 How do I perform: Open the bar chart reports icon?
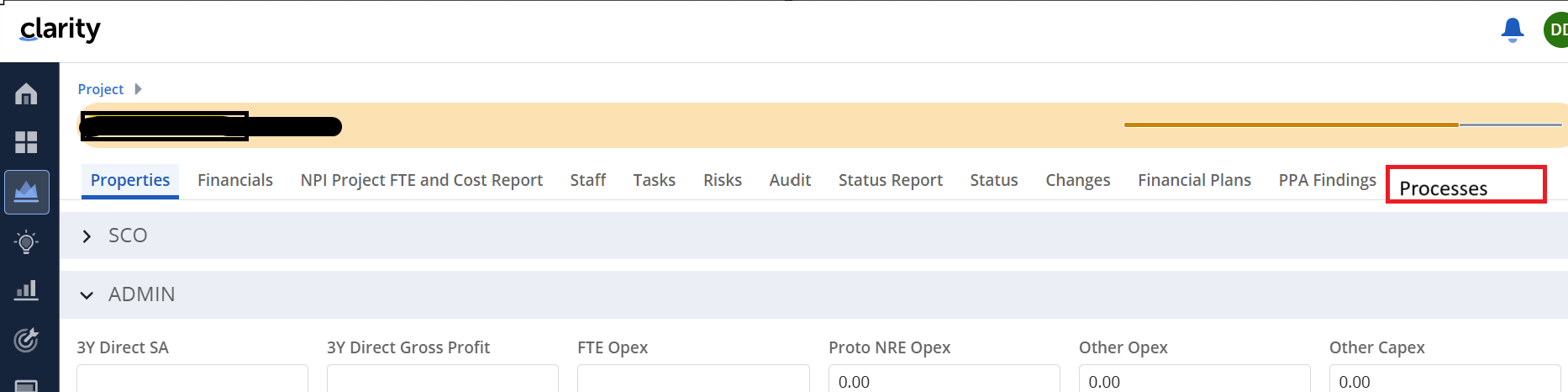[26, 290]
